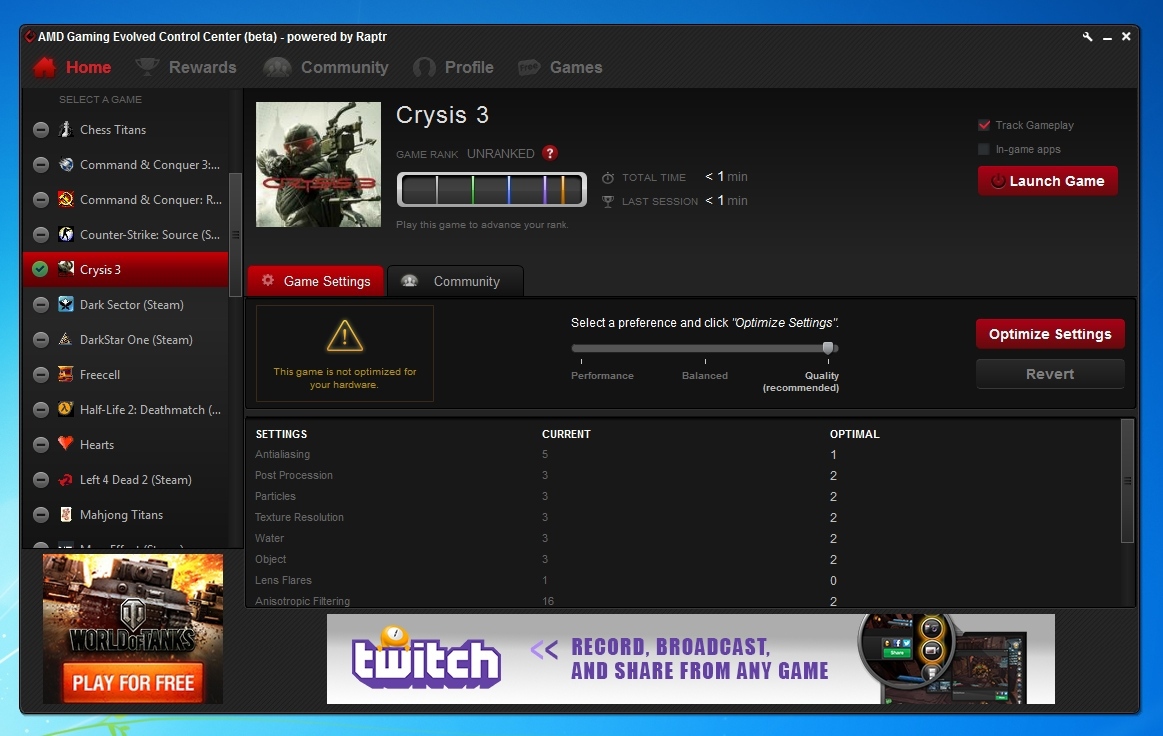
Task: Open the Home tab label
Action: (88, 68)
